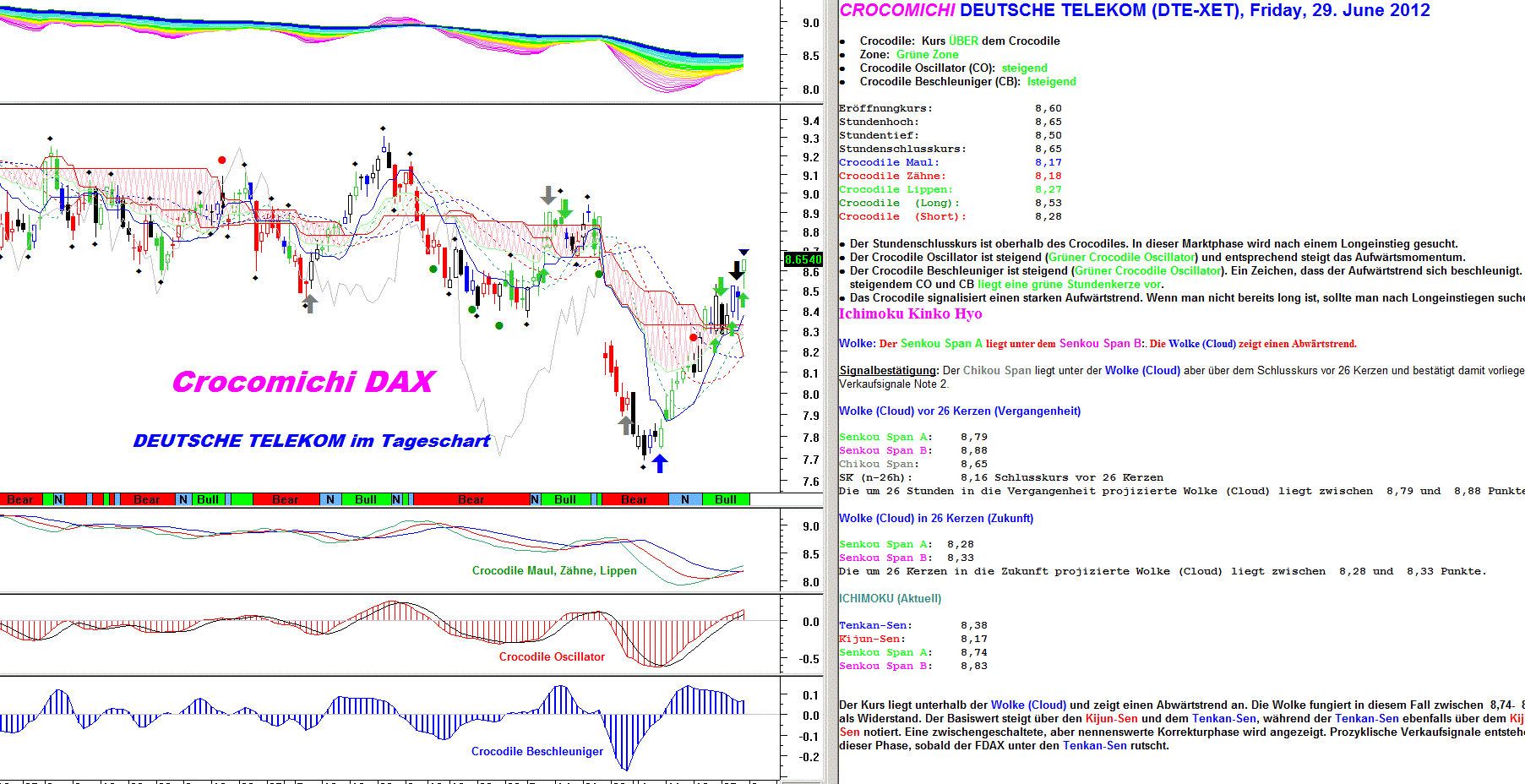Click the green 8.6540 current price label
Image resolution: width=1525 pixels, height=784 pixels.
(x=803, y=259)
